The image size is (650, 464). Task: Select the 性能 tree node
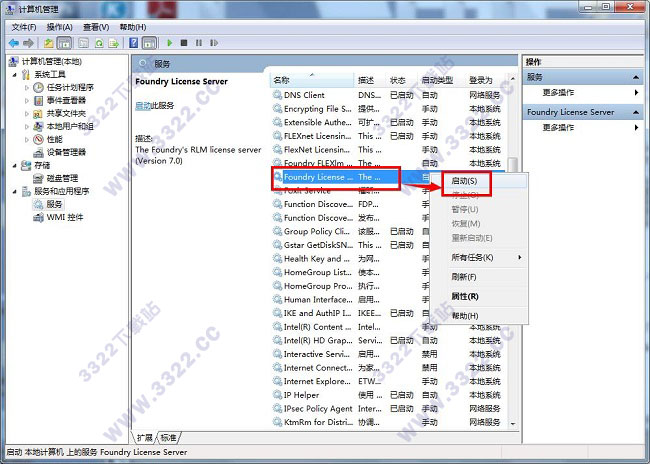pyautogui.click(x=55, y=139)
